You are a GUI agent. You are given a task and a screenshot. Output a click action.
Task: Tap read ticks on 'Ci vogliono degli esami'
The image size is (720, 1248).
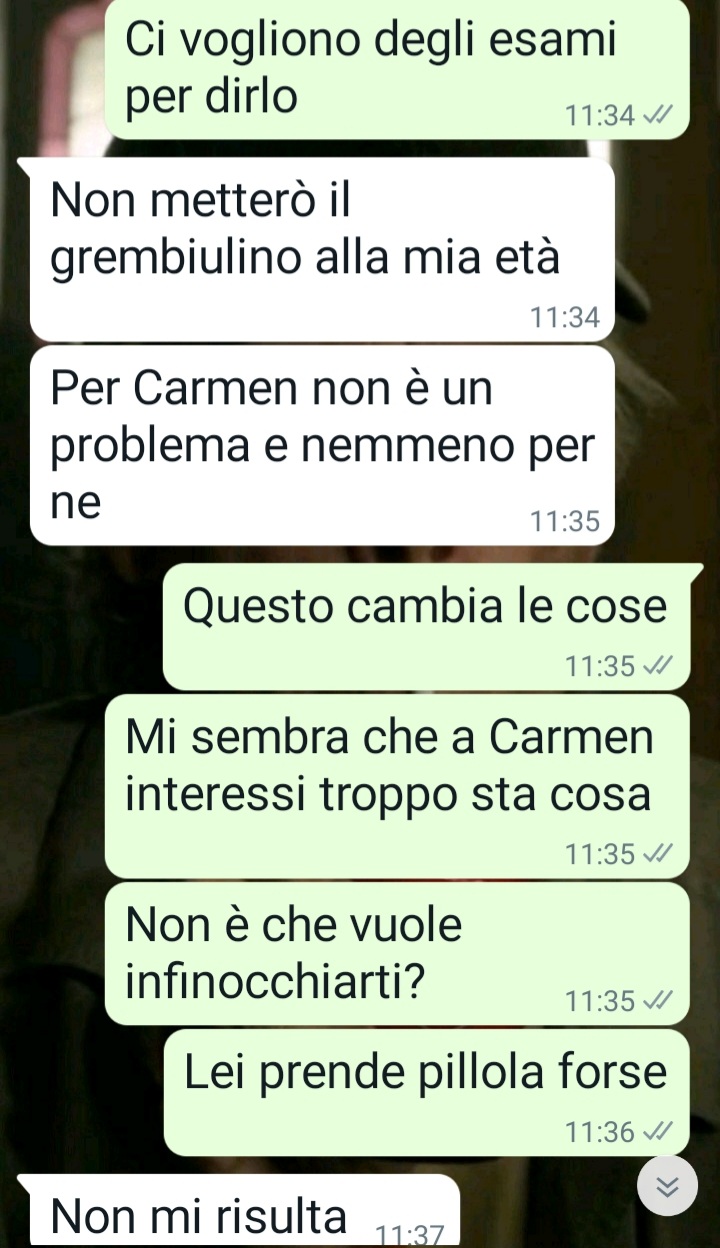coord(658,116)
